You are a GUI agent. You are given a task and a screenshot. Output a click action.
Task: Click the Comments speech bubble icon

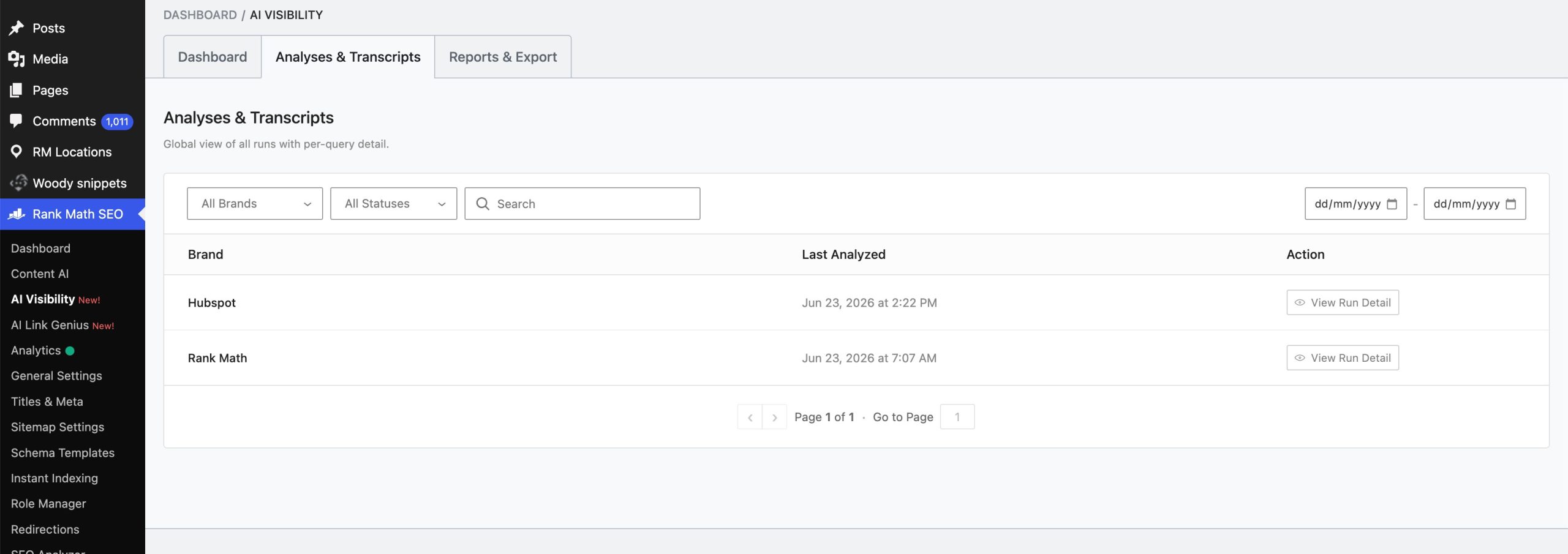tap(17, 121)
